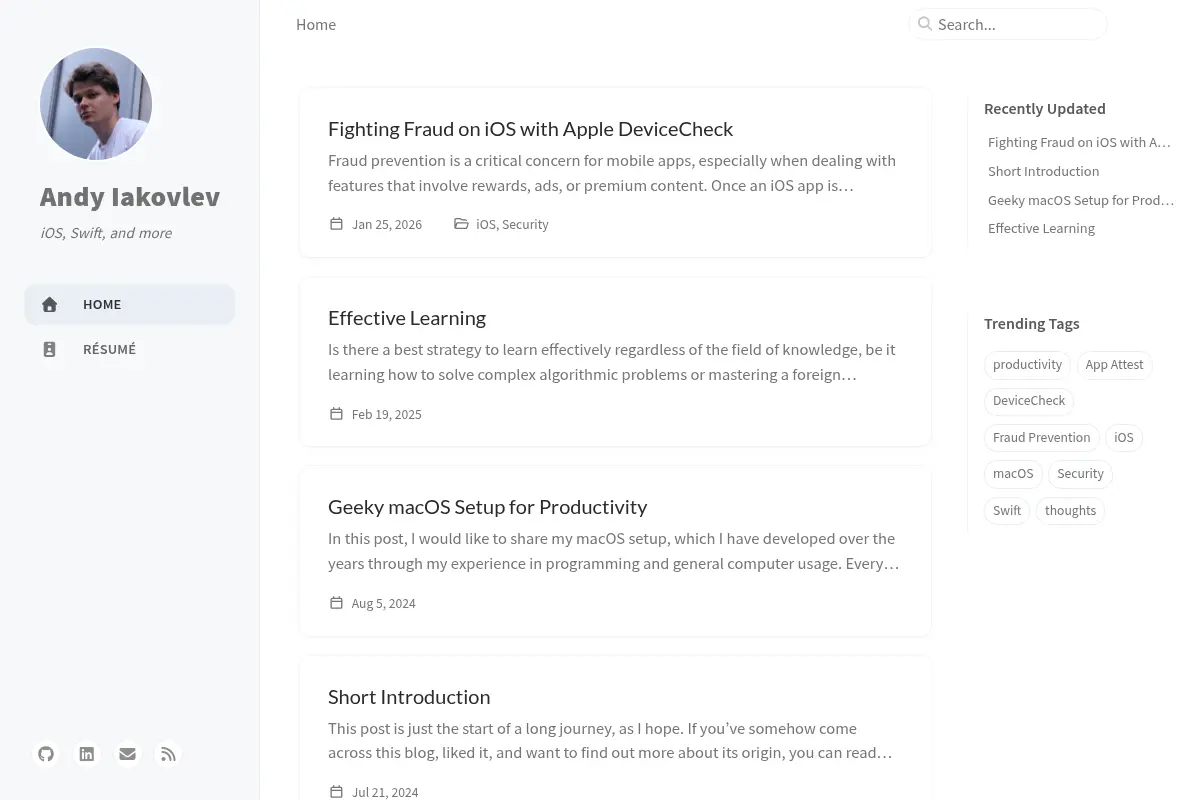Viewport: 1200px width, 800px height.
Task: Open Fighting Fraud on iOS post title
Action: (x=530, y=128)
